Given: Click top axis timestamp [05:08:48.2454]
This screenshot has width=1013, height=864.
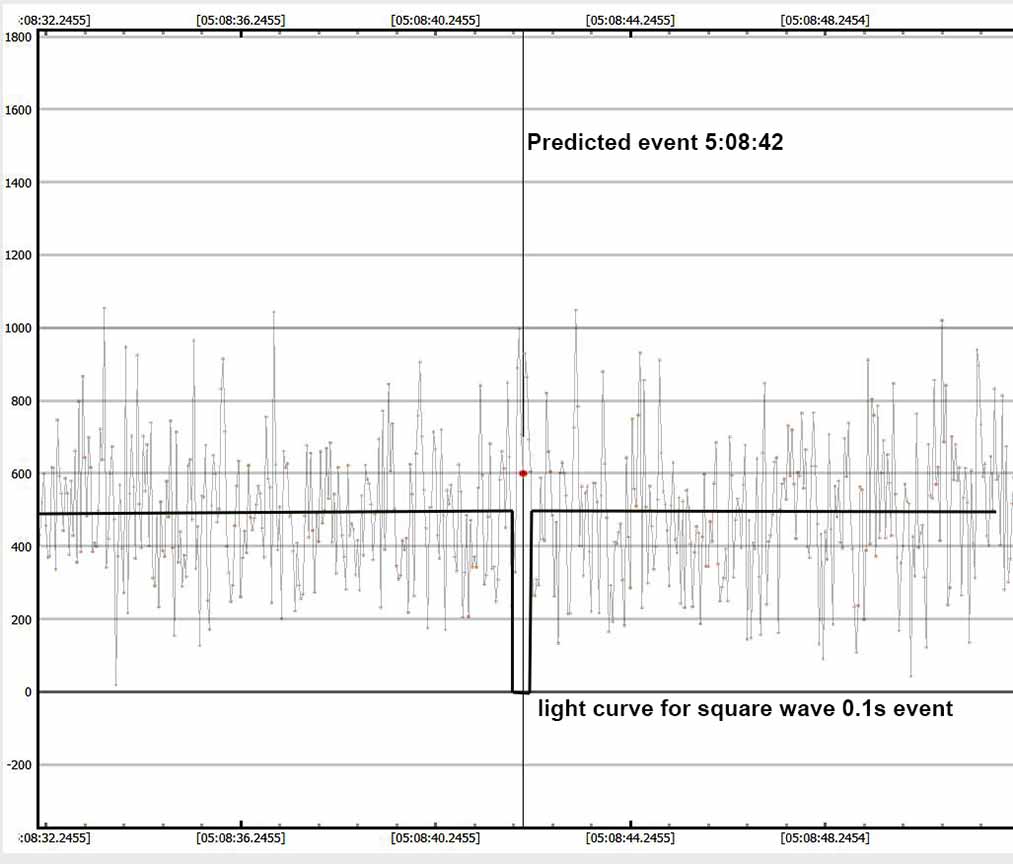Looking at the screenshot, I should (825, 20).
